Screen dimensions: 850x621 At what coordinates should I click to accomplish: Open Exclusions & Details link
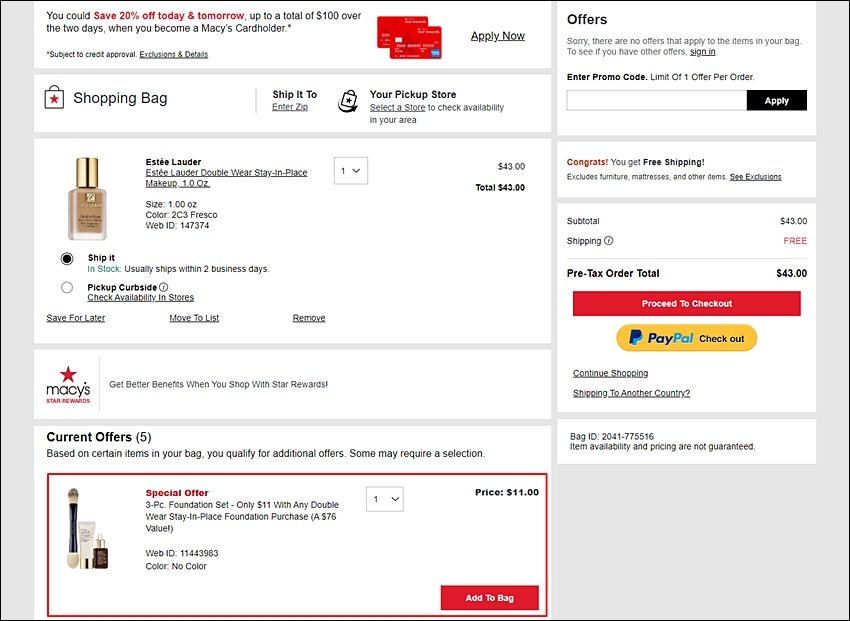pyautogui.click(x=173, y=54)
